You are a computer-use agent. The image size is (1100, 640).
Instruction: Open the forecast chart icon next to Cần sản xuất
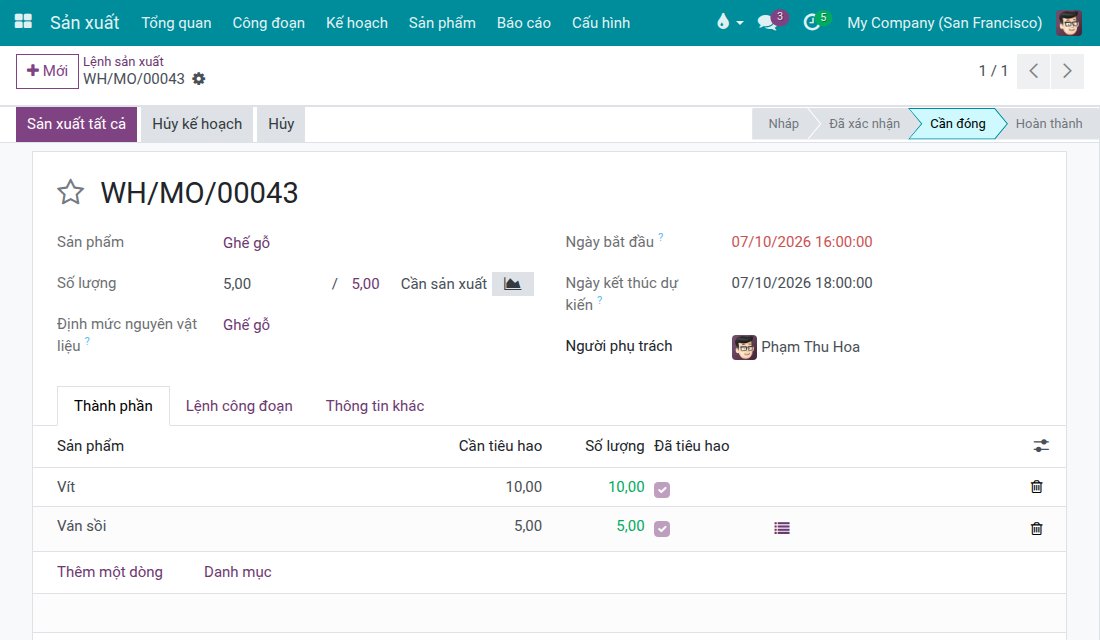click(x=512, y=284)
